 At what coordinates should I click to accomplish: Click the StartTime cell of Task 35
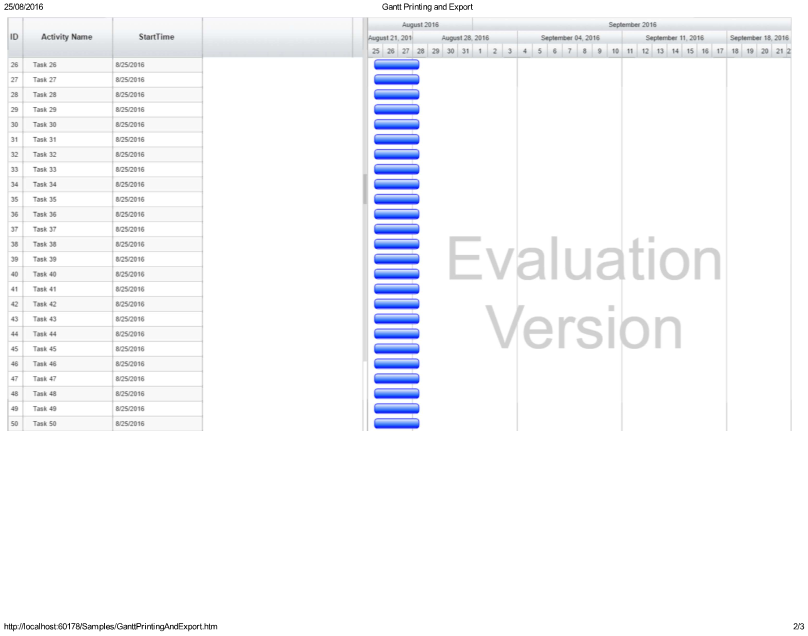click(157, 199)
